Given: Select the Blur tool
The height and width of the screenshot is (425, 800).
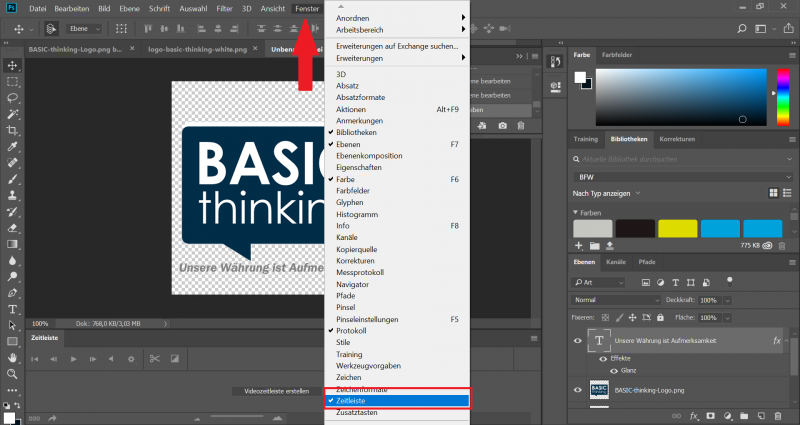Looking at the screenshot, I should (x=12, y=261).
